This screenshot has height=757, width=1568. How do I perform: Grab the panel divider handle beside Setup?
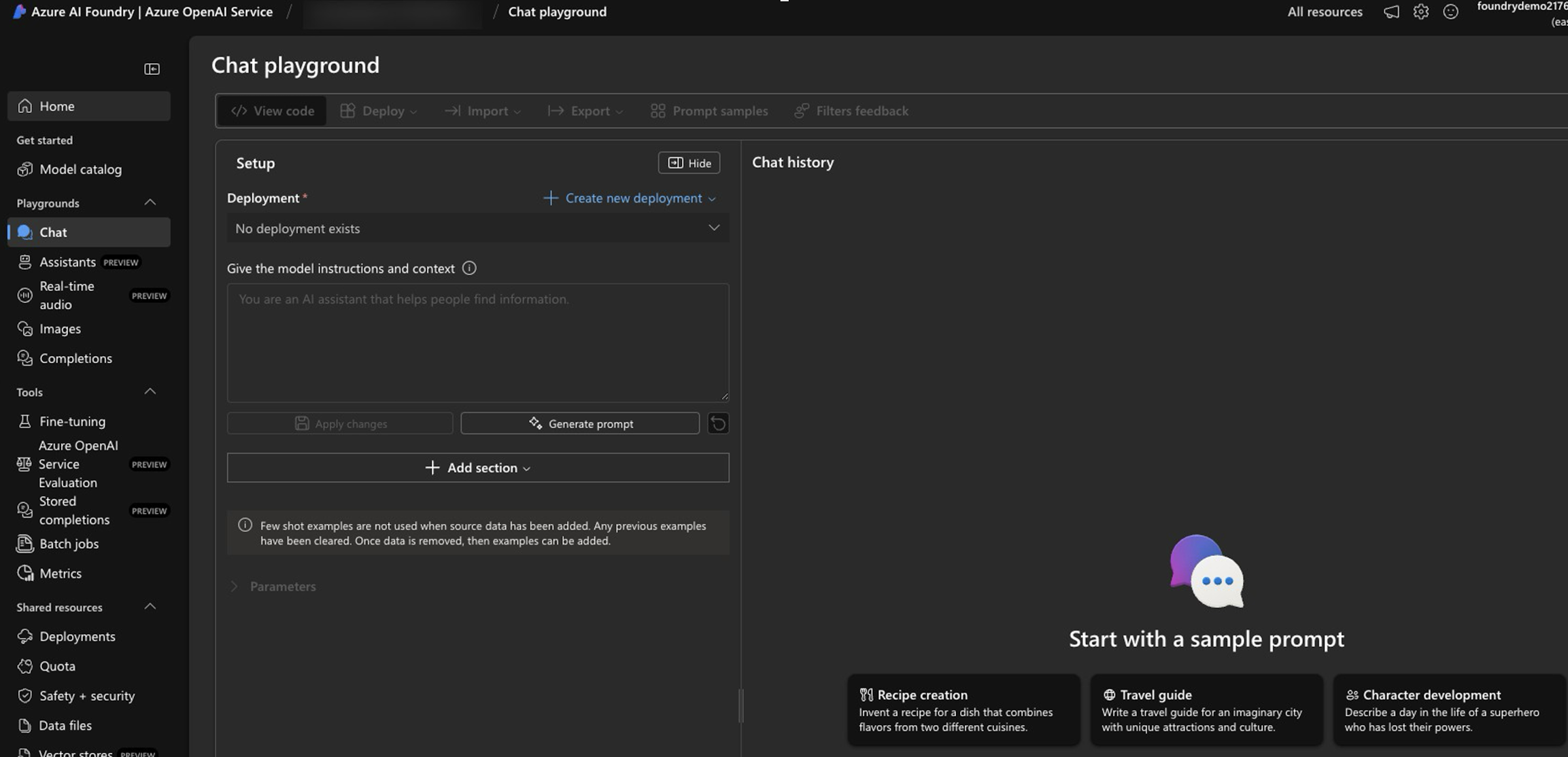point(740,705)
